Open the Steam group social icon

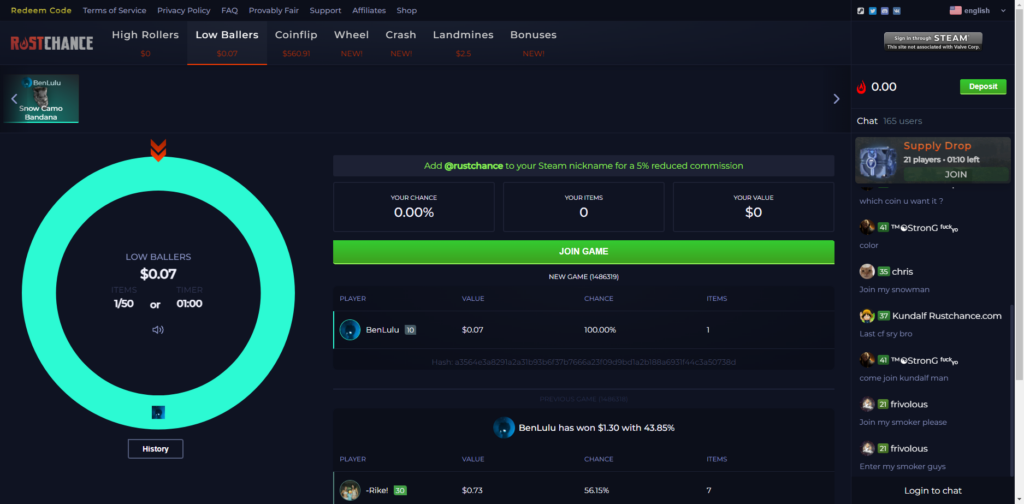[x=861, y=10]
